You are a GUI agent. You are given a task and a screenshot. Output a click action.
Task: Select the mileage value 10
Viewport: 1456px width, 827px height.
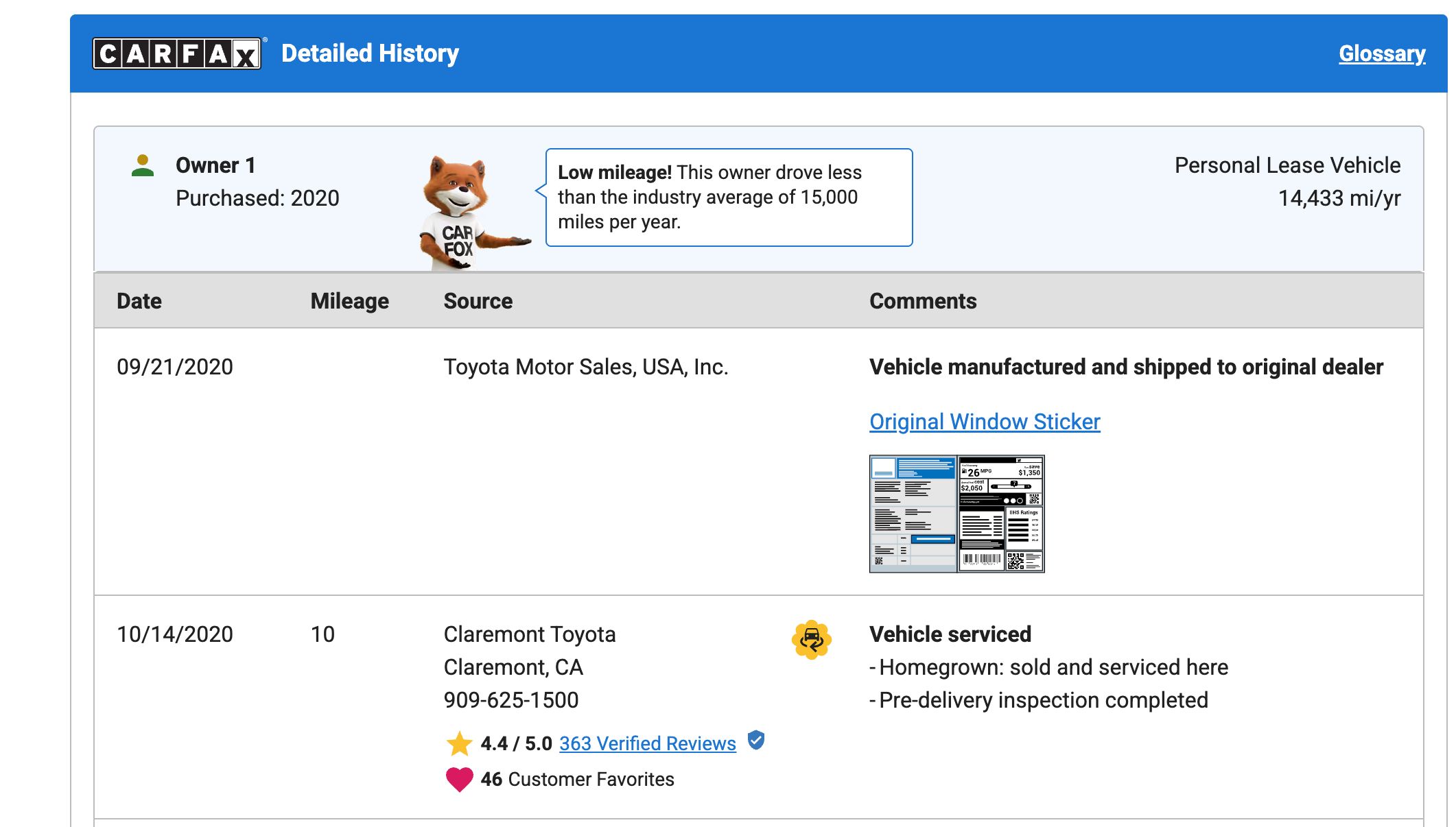pos(322,634)
